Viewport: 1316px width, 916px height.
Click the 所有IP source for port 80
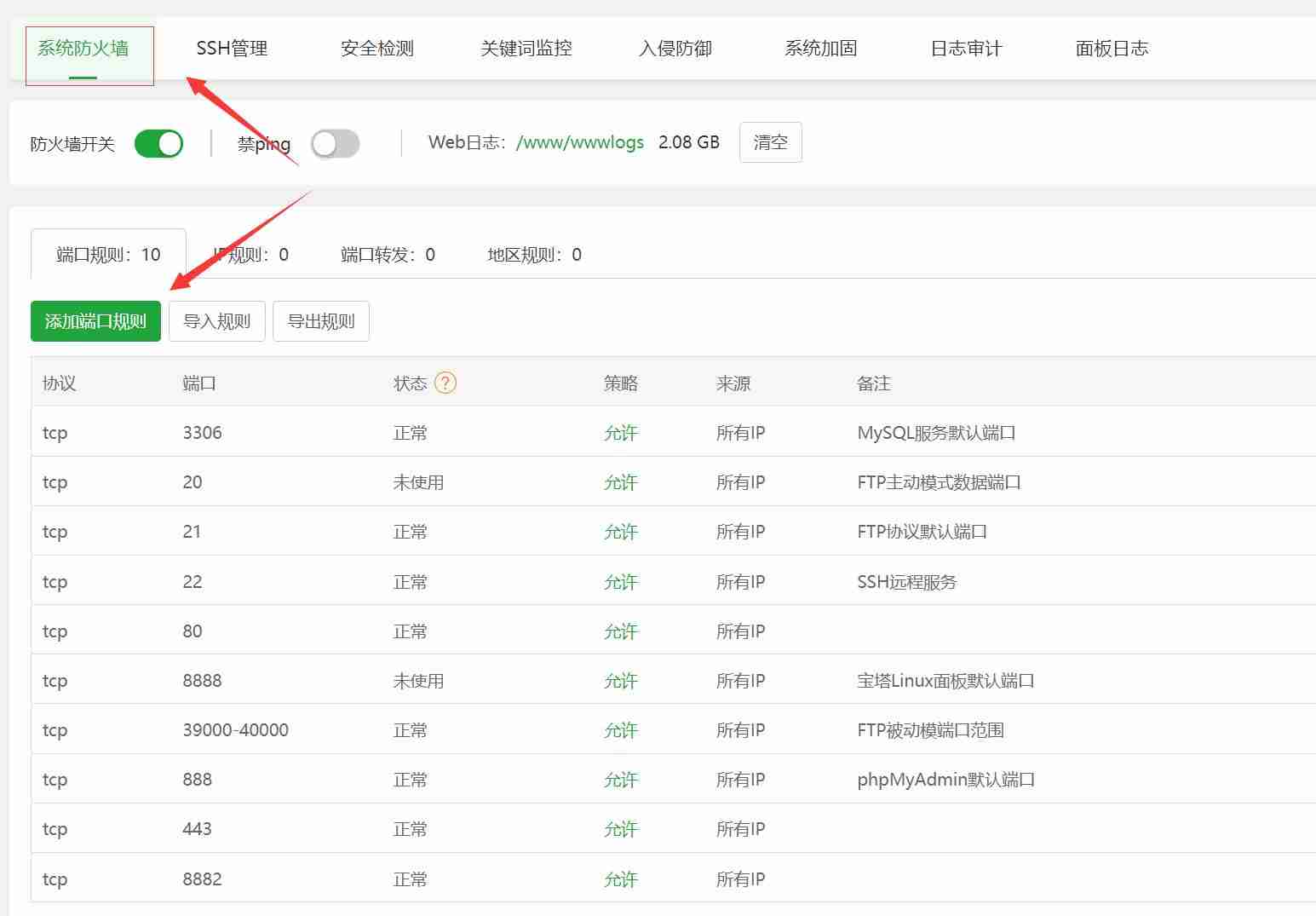(x=739, y=631)
